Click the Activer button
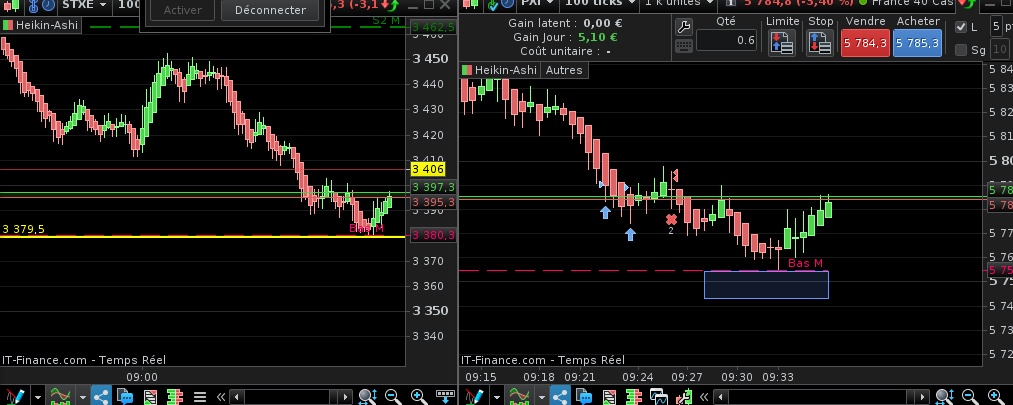This screenshot has width=1013, height=405. [x=182, y=10]
